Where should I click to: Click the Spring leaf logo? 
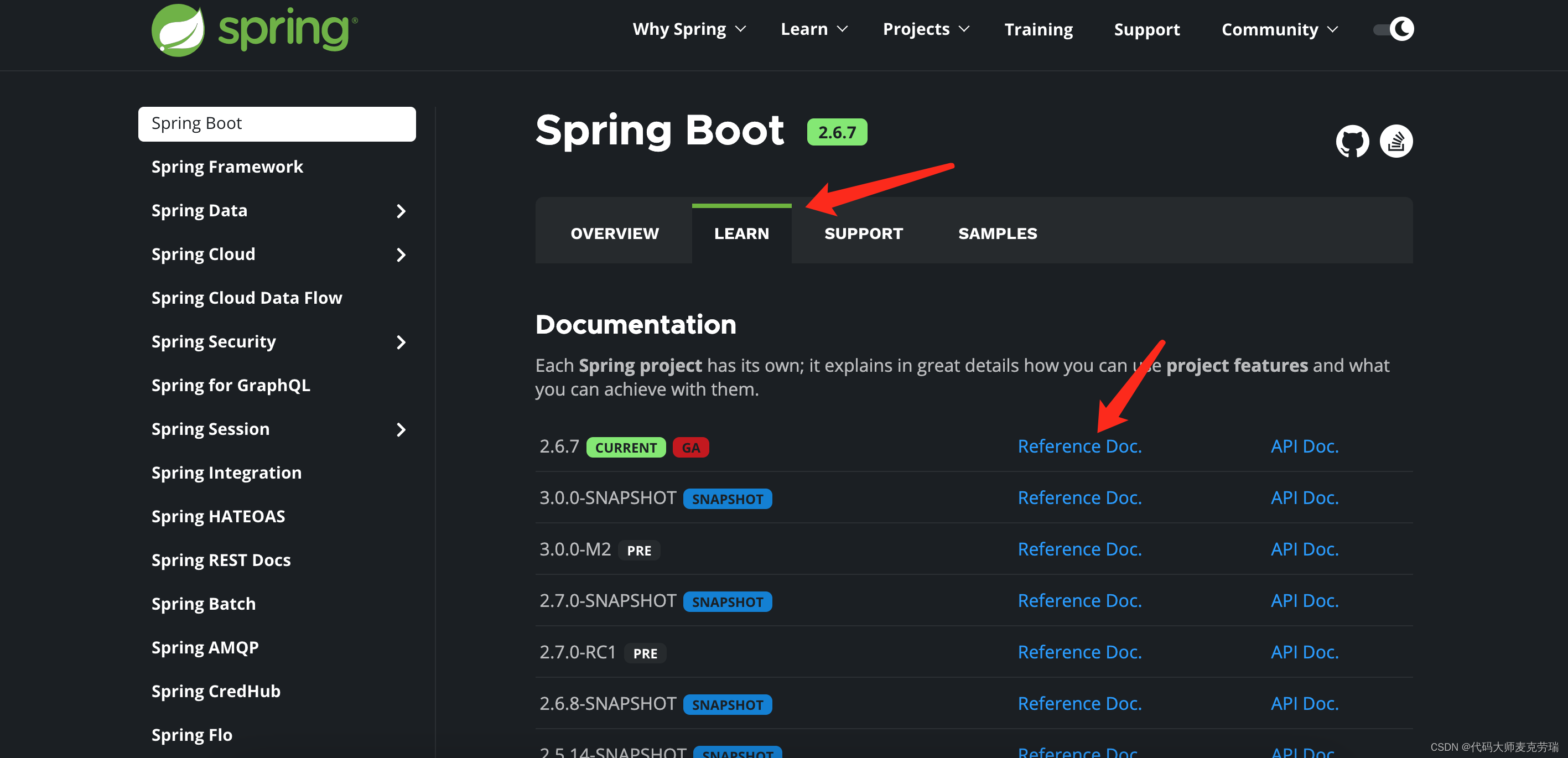pos(178,29)
